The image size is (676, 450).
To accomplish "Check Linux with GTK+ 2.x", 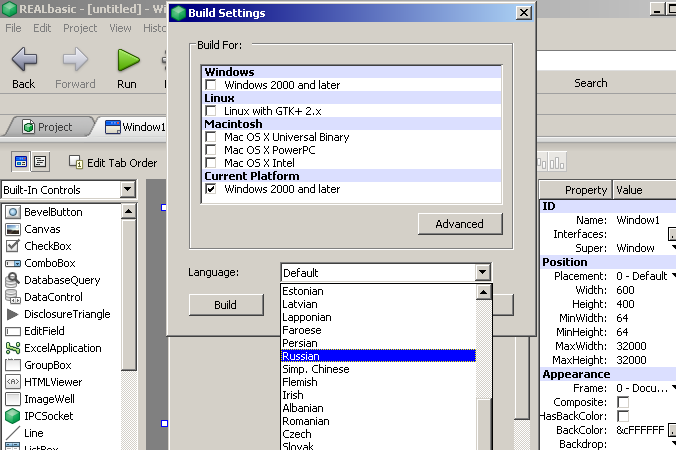I will (x=211, y=111).
